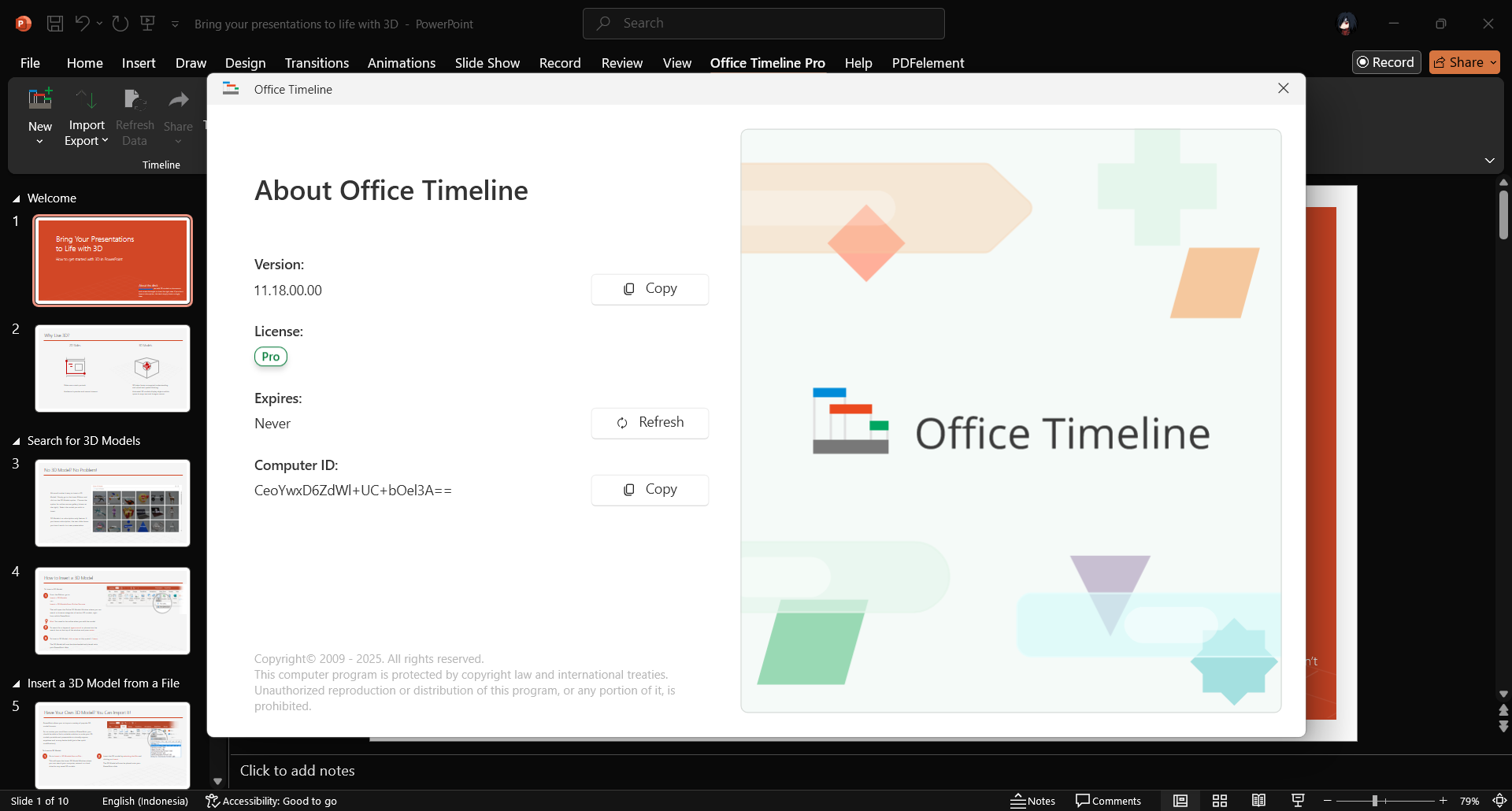Open the Help tab
1512x811 pixels.
[x=858, y=63]
